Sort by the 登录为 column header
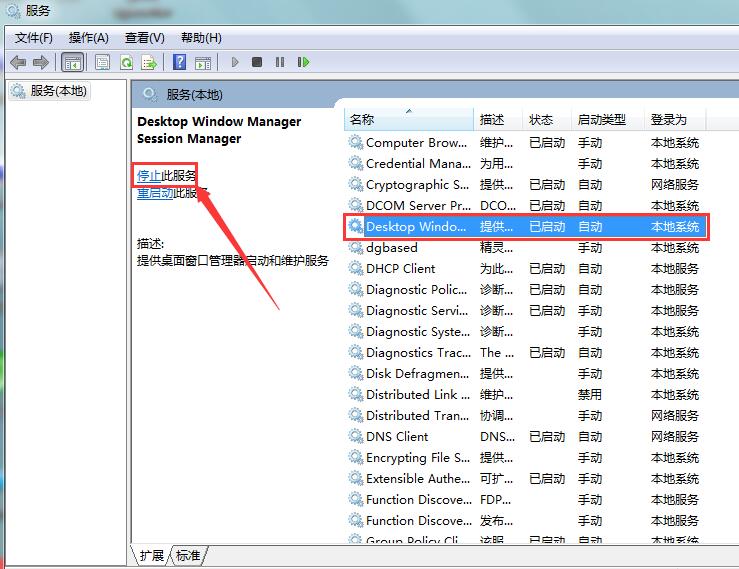 675,119
